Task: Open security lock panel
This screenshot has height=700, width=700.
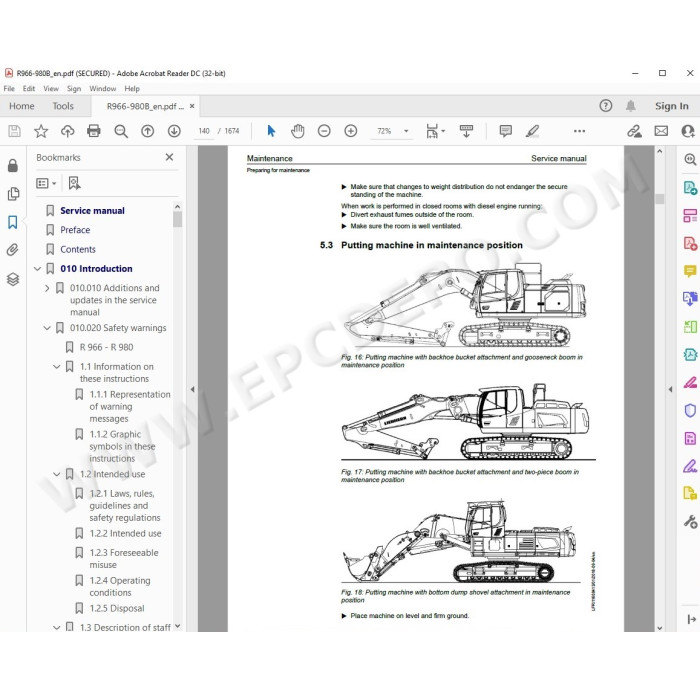Action: tap(13, 165)
